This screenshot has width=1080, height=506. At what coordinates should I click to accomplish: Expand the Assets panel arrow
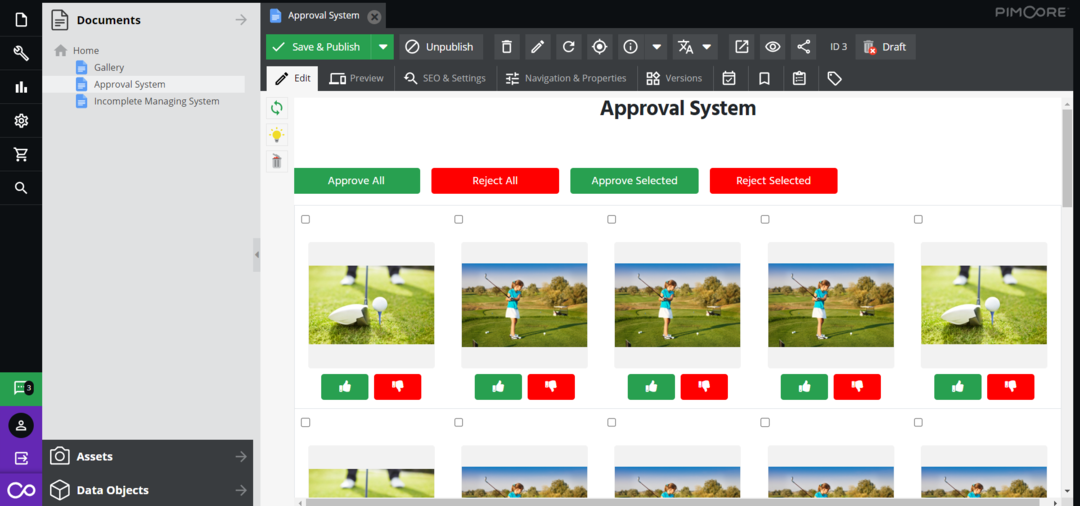pyautogui.click(x=240, y=456)
